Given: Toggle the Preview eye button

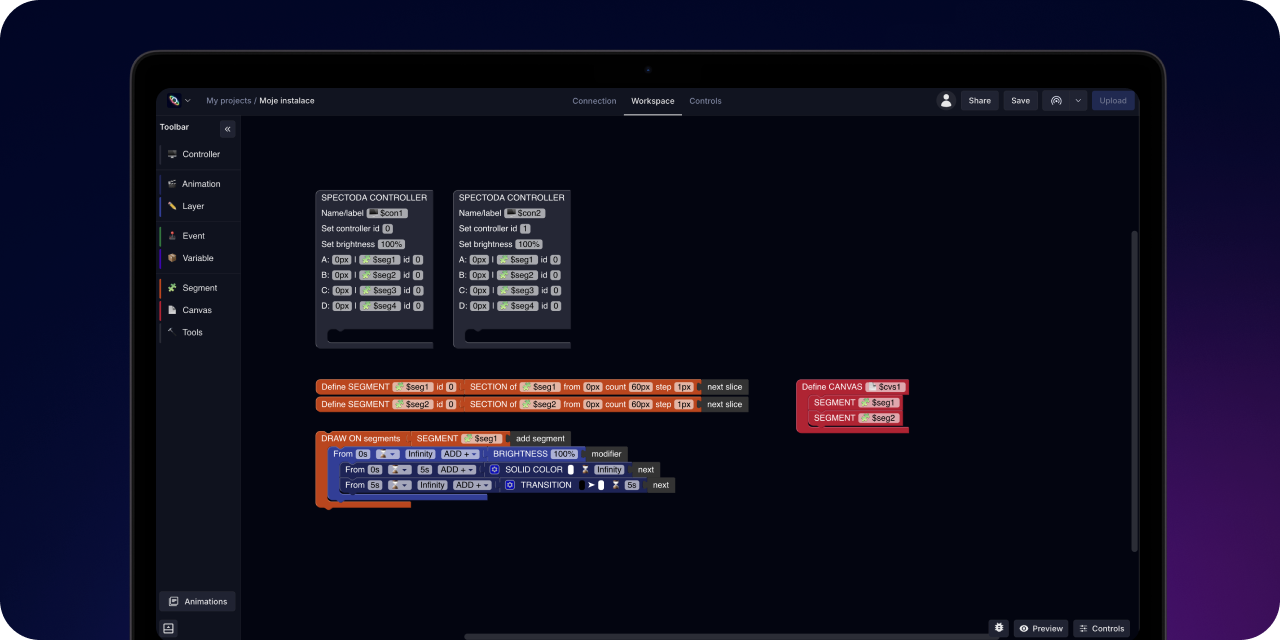Looking at the screenshot, I should pos(1040,629).
